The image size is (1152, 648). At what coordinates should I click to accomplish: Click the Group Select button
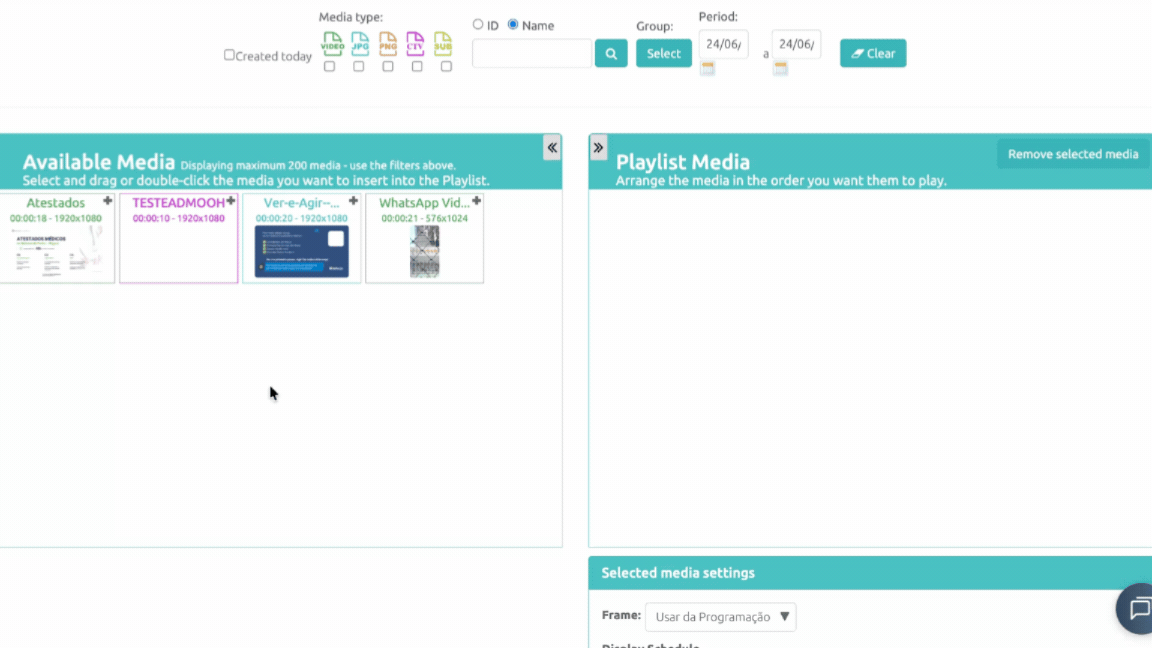point(663,53)
